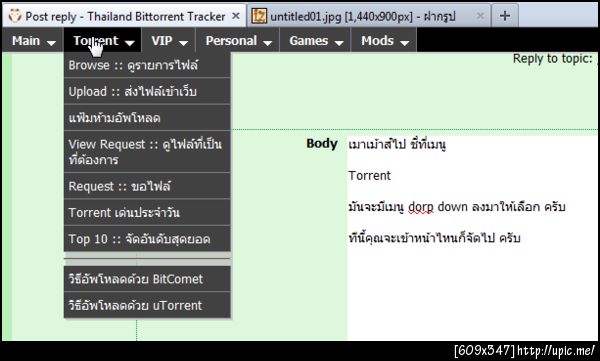Click inside the Body text area
Screen dimensions: 600x361
[473, 237]
